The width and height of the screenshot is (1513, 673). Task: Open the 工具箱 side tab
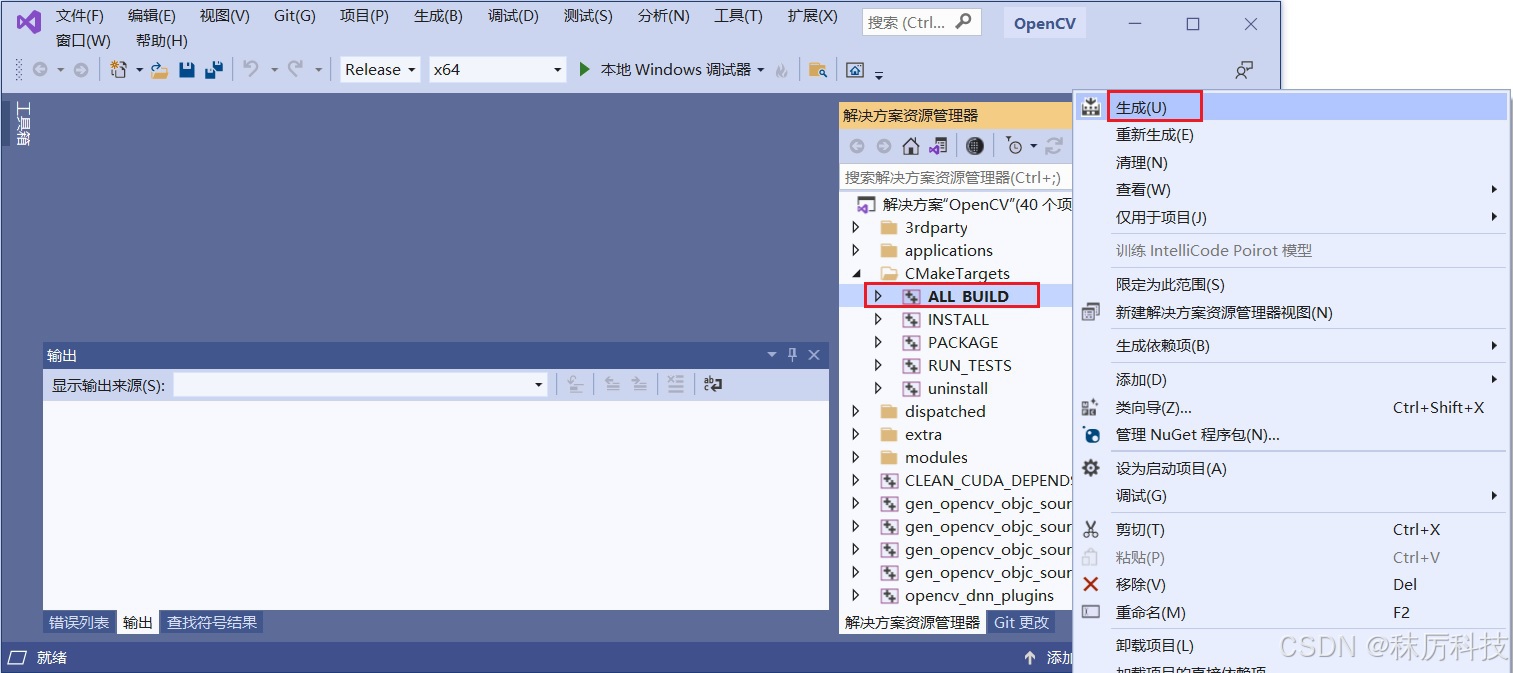tap(23, 124)
